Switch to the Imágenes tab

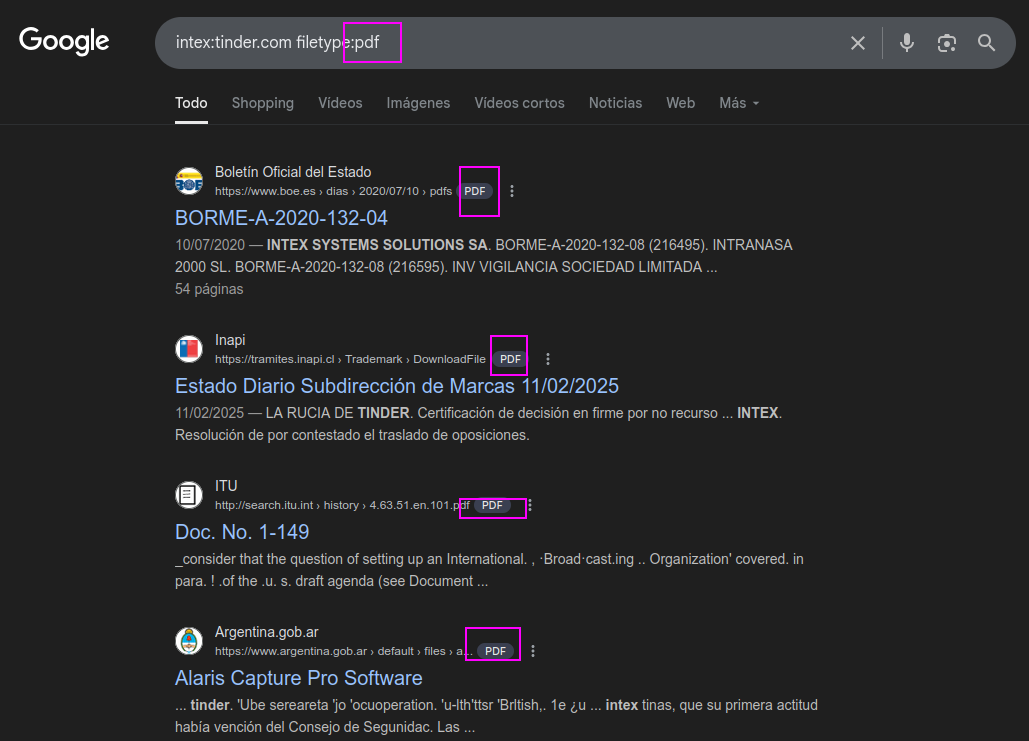(418, 103)
